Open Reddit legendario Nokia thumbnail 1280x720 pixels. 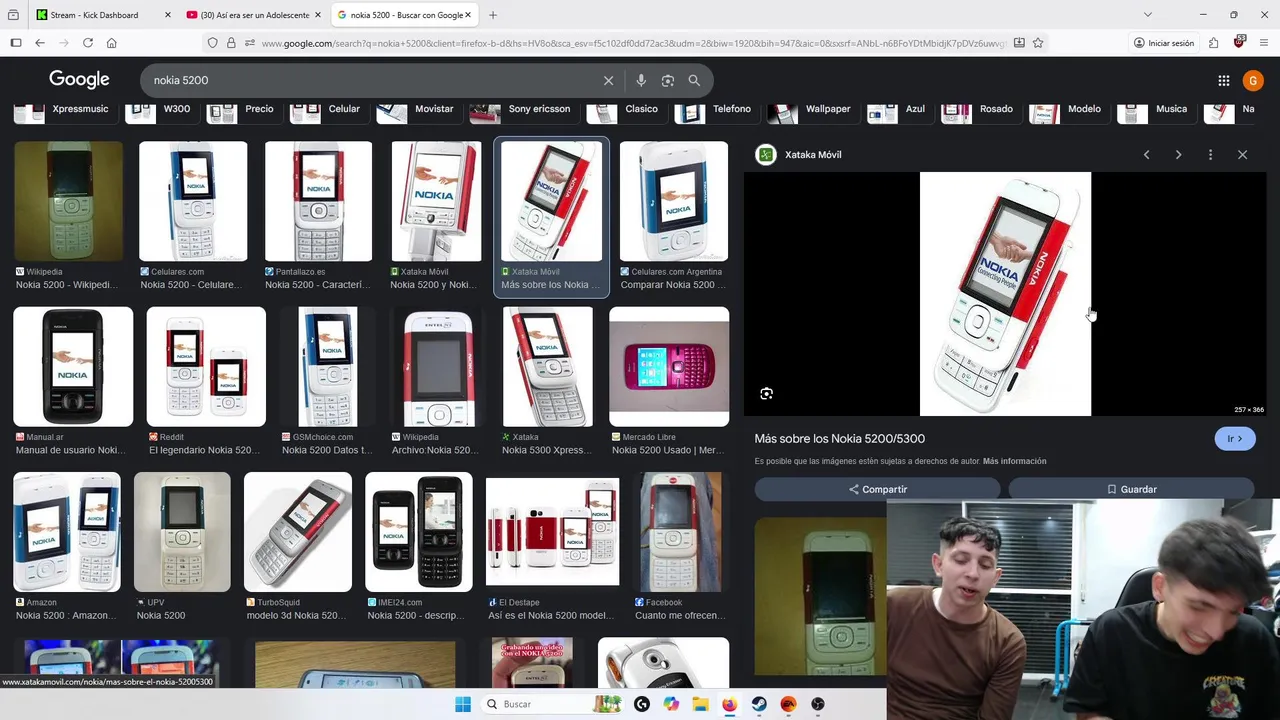point(206,367)
